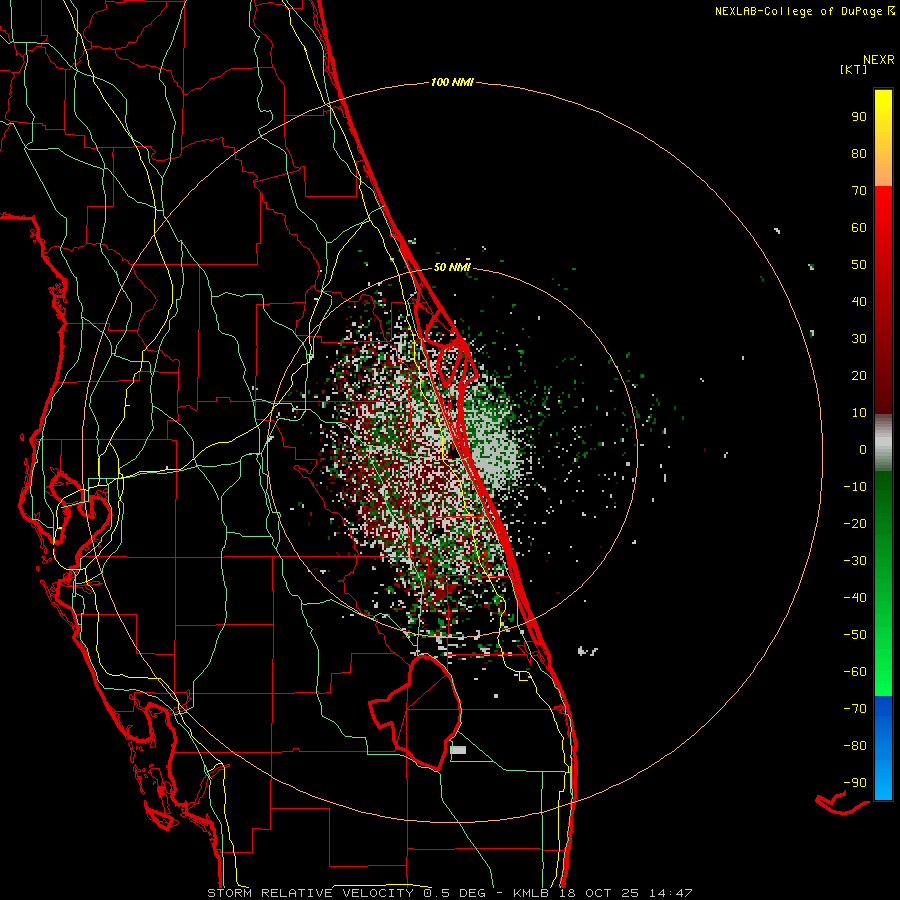The height and width of the screenshot is (900, 900).
Task: Select the -10 knot scale label
Action: pyautogui.click(x=855, y=487)
